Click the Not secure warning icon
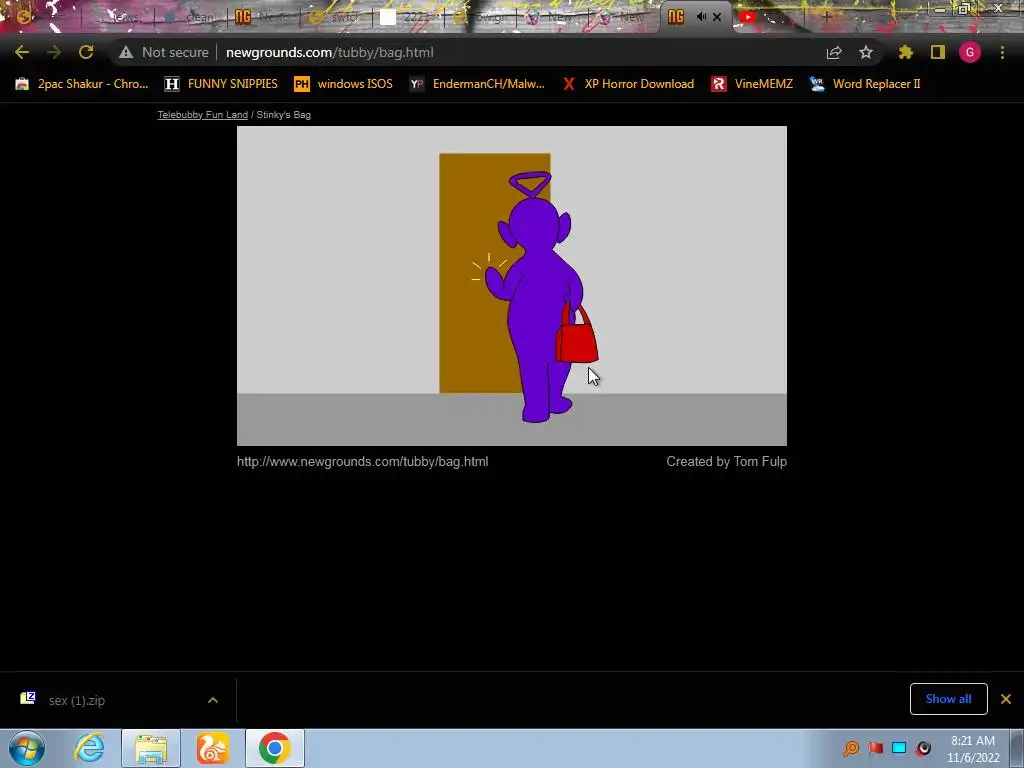The width and height of the screenshot is (1024, 768). tap(126, 52)
